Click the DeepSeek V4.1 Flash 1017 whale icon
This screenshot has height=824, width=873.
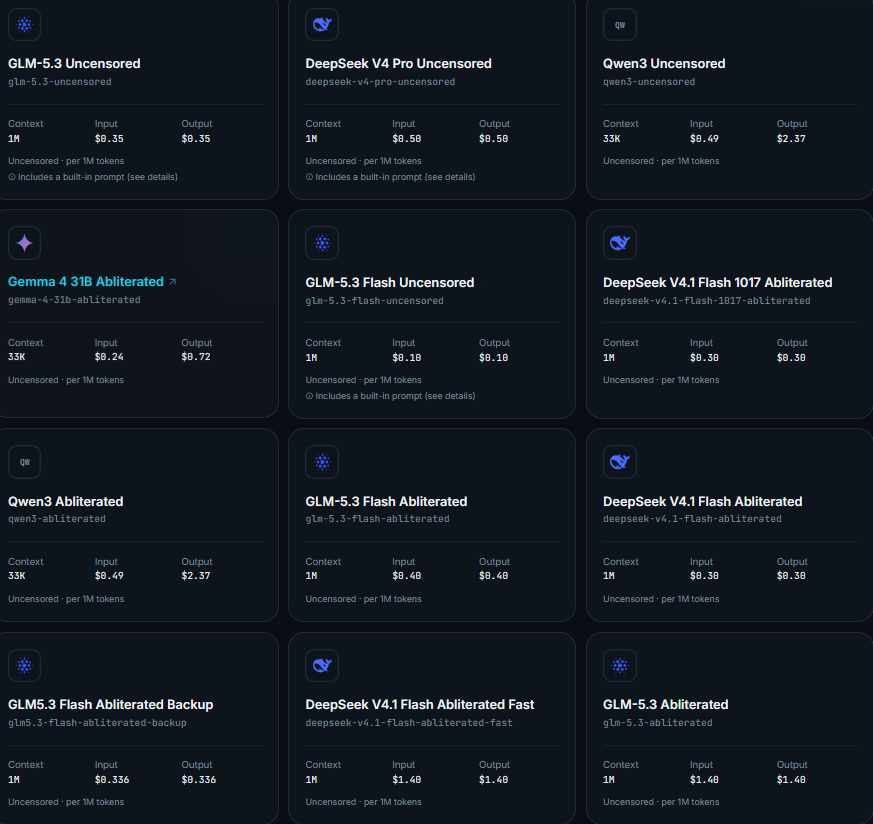(x=620, y=243)
